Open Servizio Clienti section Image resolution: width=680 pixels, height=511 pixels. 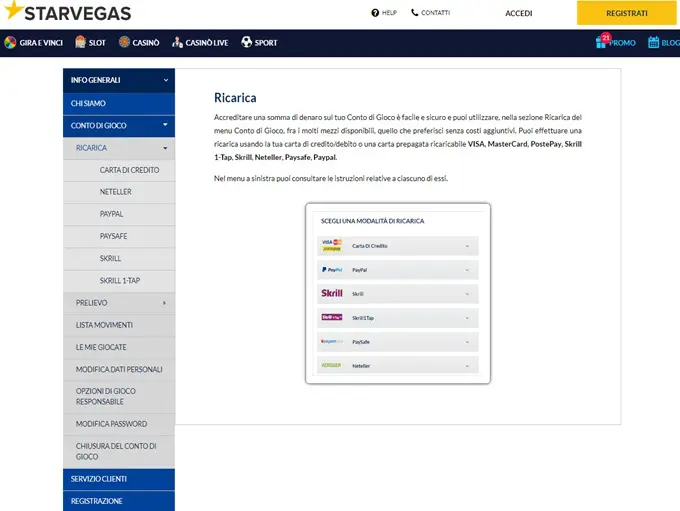pyautogui.click(x=119, y=479)
